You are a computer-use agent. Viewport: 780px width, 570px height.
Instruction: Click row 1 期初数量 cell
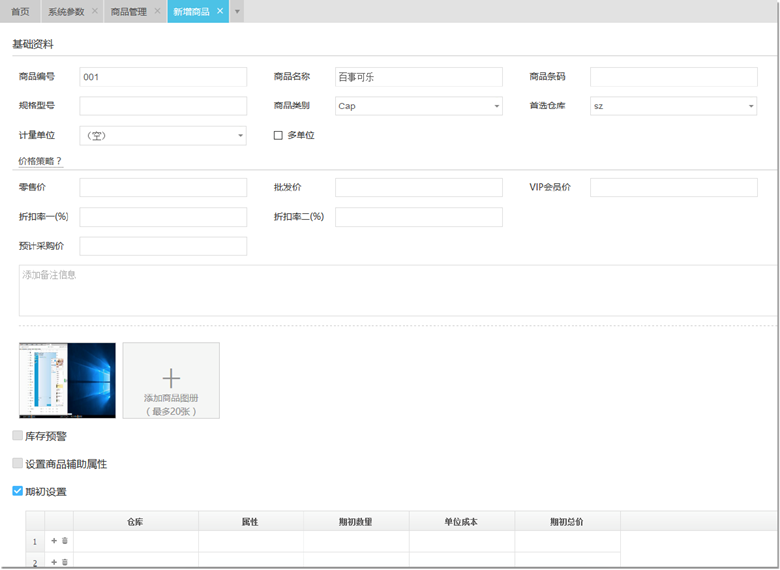[x=356, y=542]
